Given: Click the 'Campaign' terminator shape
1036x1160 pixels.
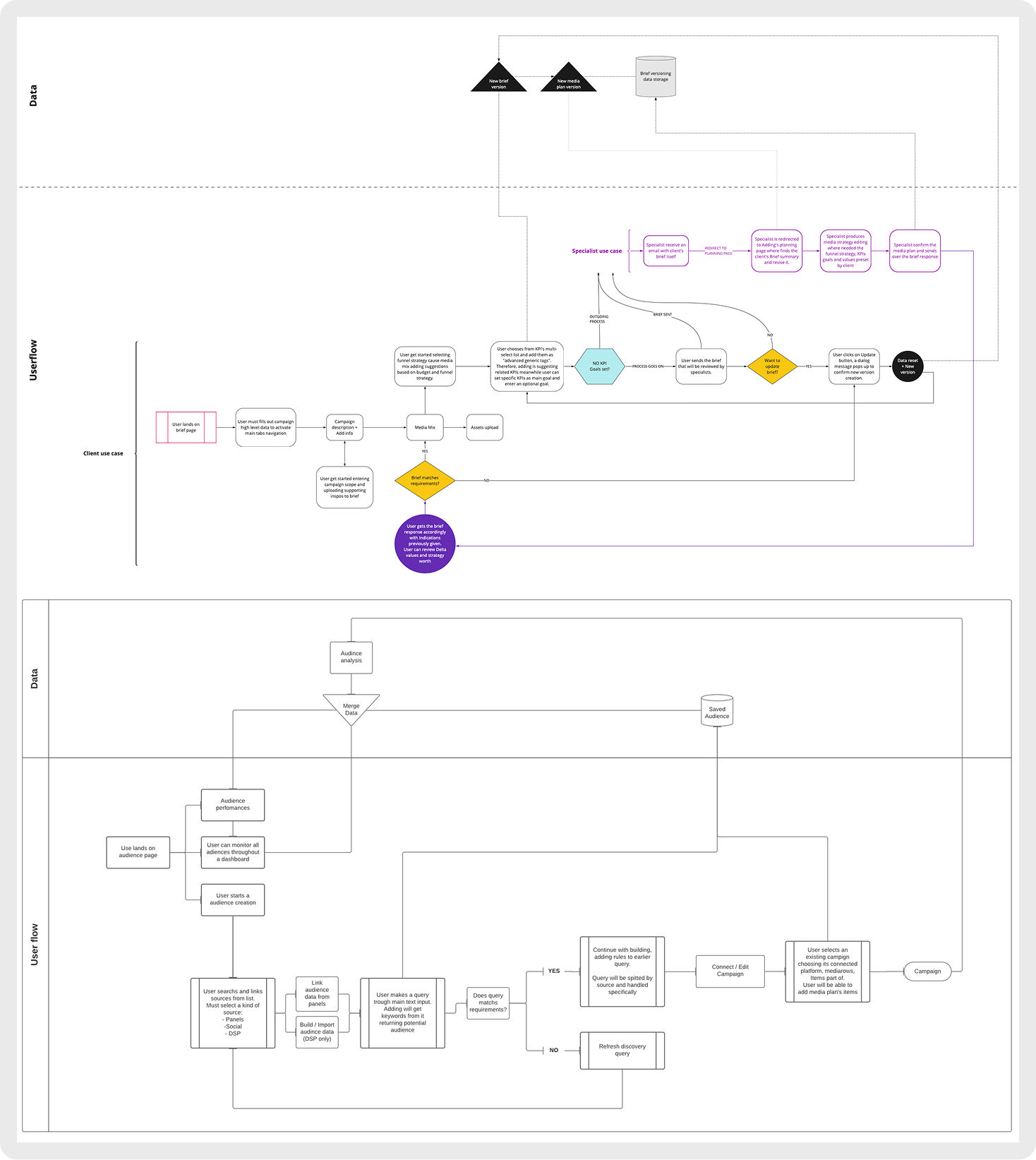Looking at the screenshot, I should (x=927, y=971).
